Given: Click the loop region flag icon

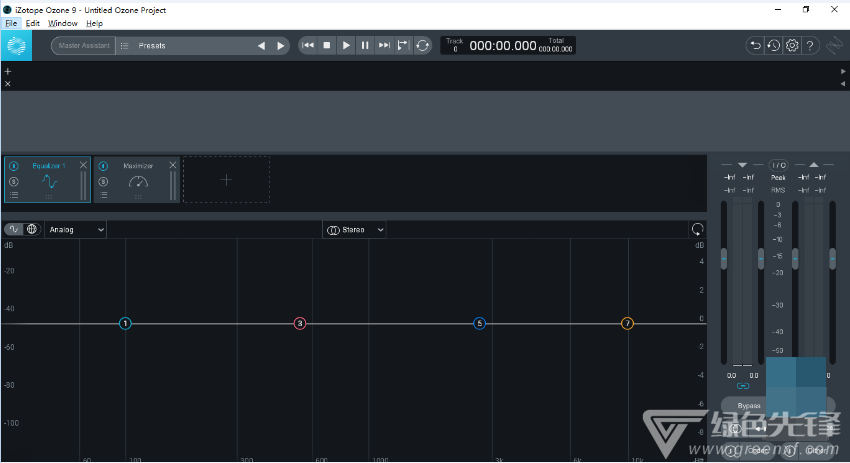Looking at the screenshot, I should (403, 46).
